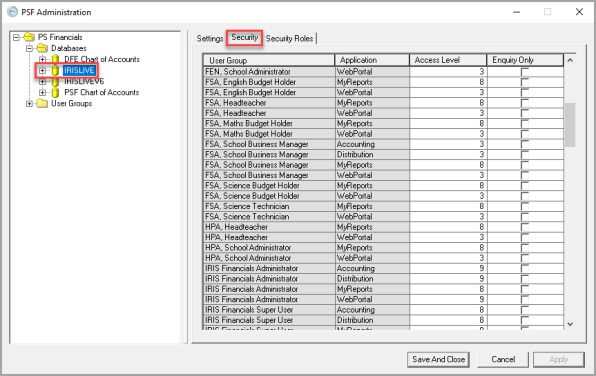
Task: Click the PSF Administration app icon
Action: point(13,12)
